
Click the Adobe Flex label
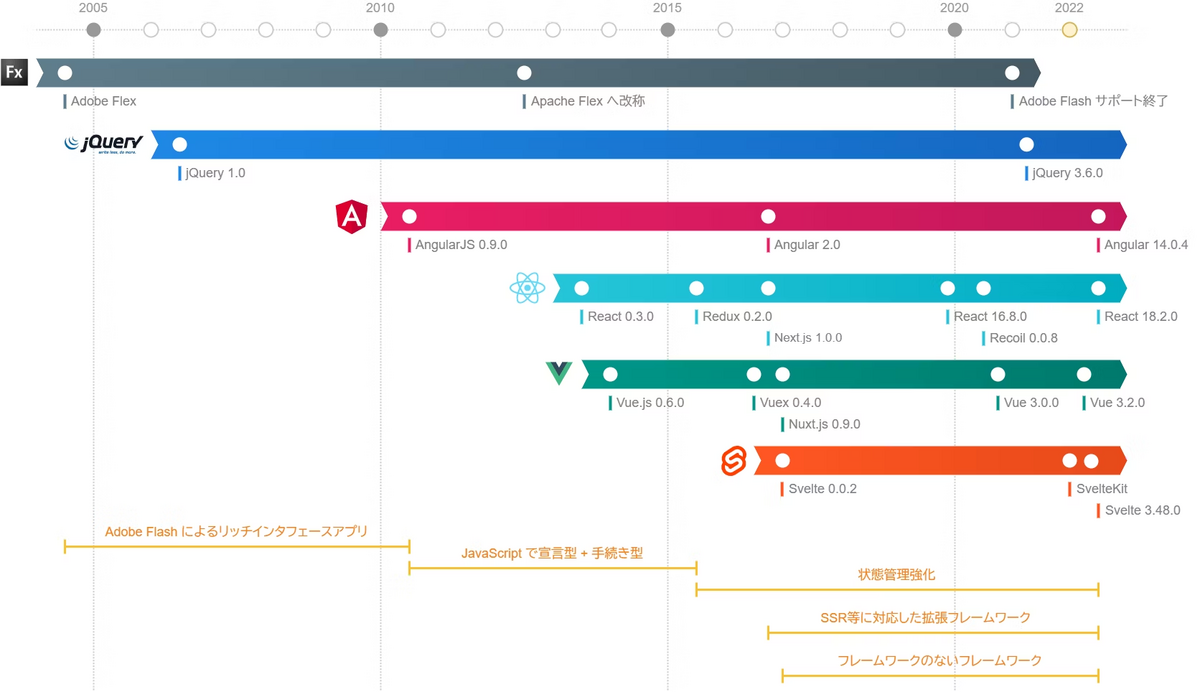pyautogui.click(x=103, y=102)
